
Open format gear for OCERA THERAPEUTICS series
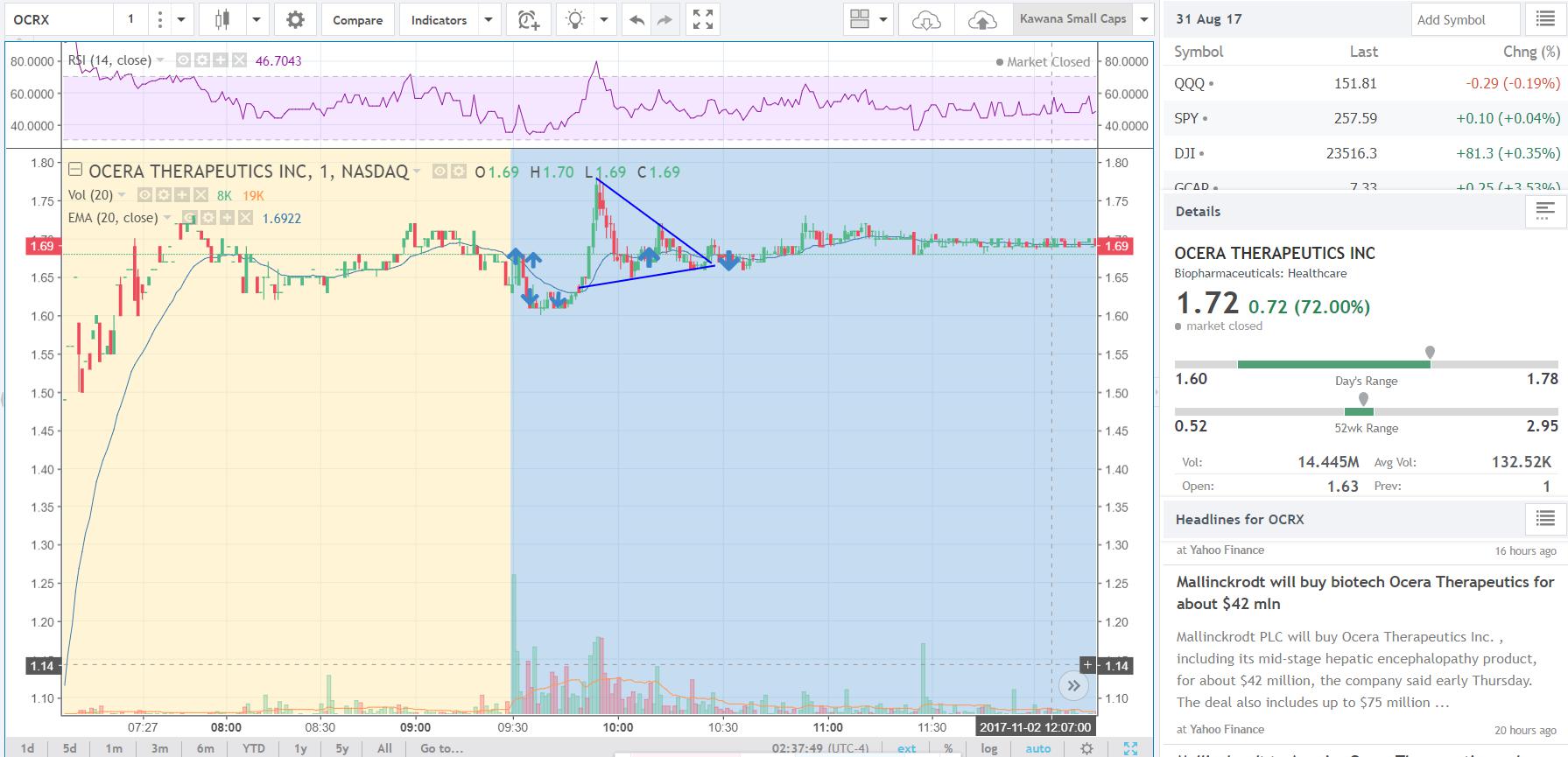point(457,172)
